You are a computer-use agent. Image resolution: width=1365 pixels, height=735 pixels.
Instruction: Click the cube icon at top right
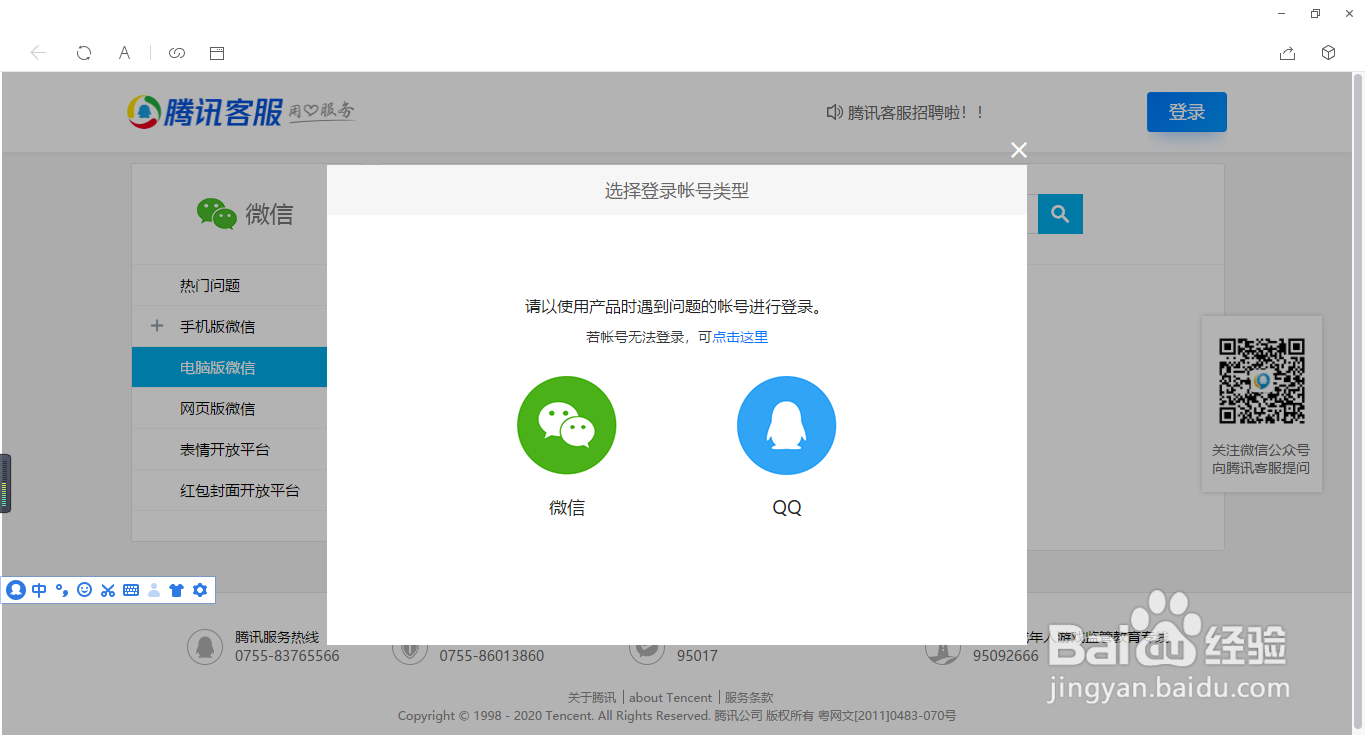[x=1328, y=53]
